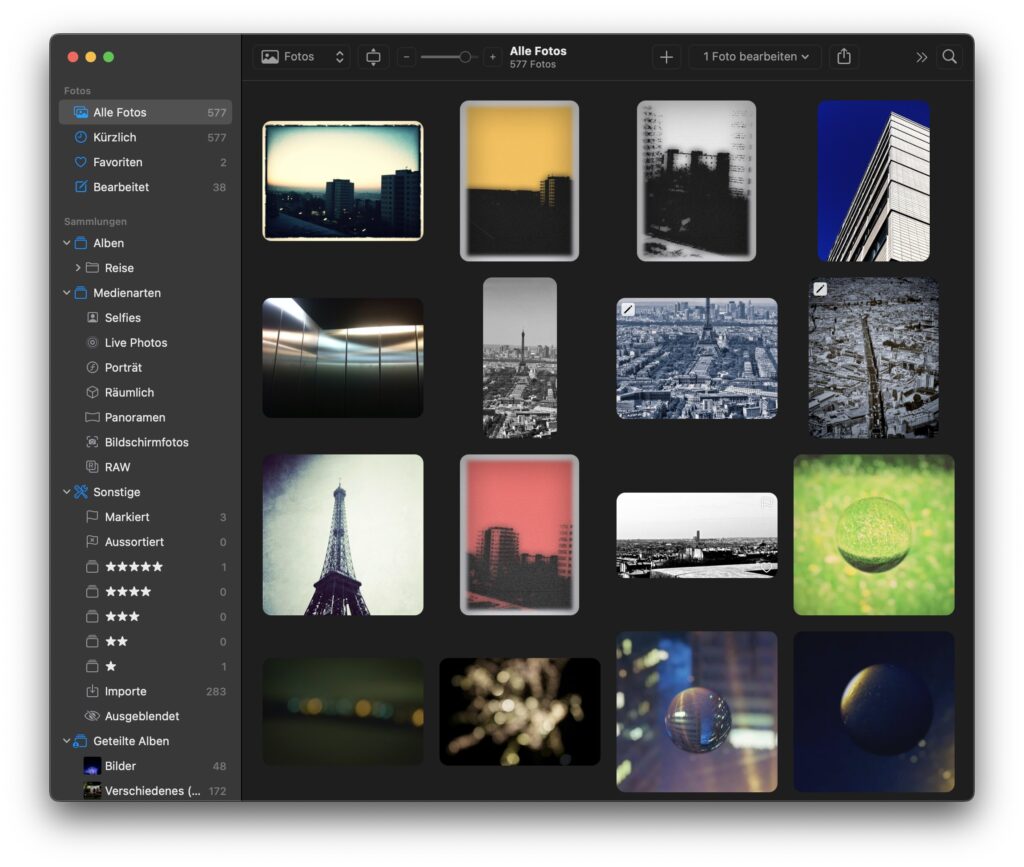The height and width of the screenshot is (867, 1024).
Task: Collapse the Alben section chevron
Action: (x=67, y=243)
